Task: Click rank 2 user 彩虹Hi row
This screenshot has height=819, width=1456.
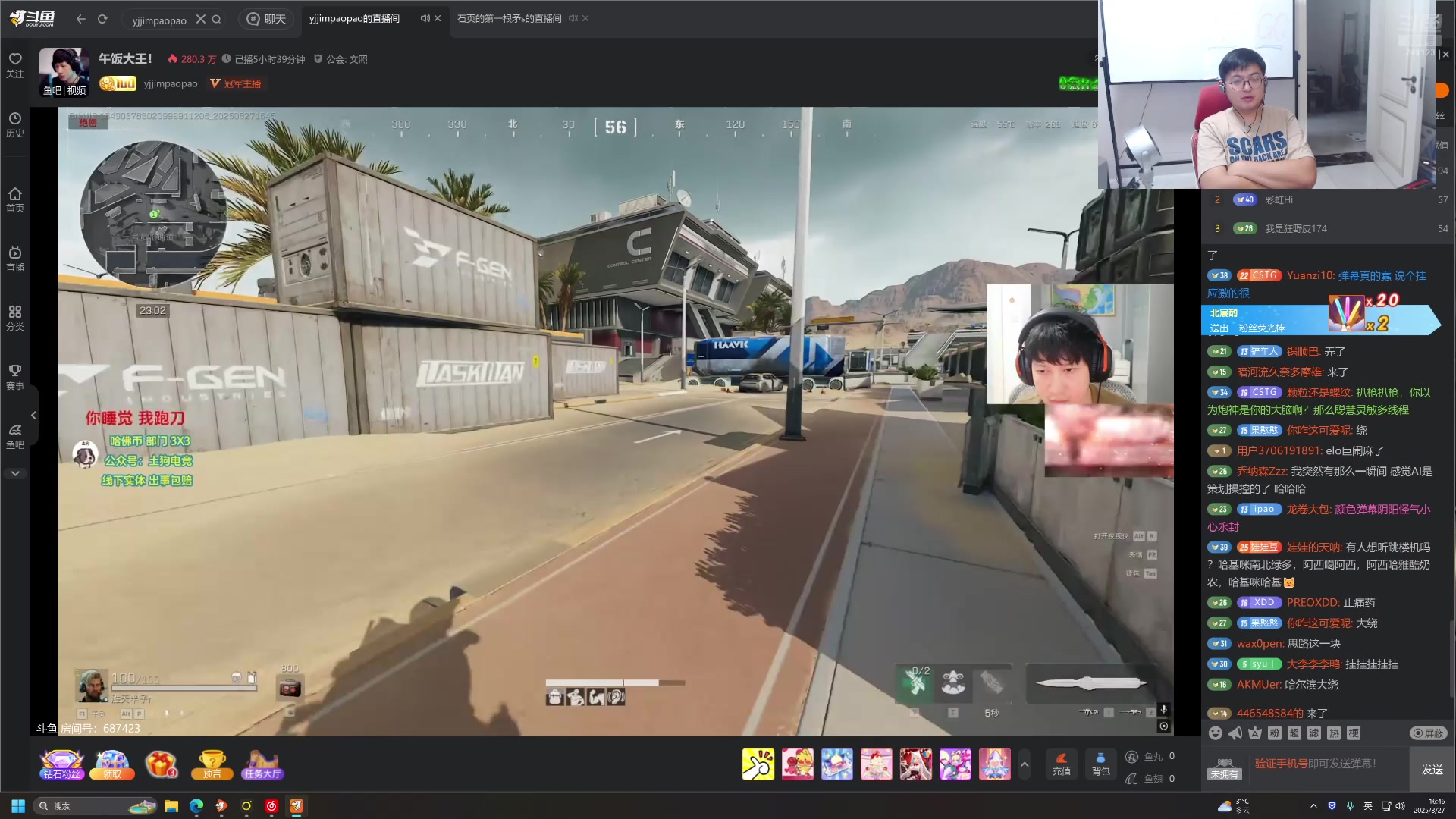Action: (x=1329, y=199)
